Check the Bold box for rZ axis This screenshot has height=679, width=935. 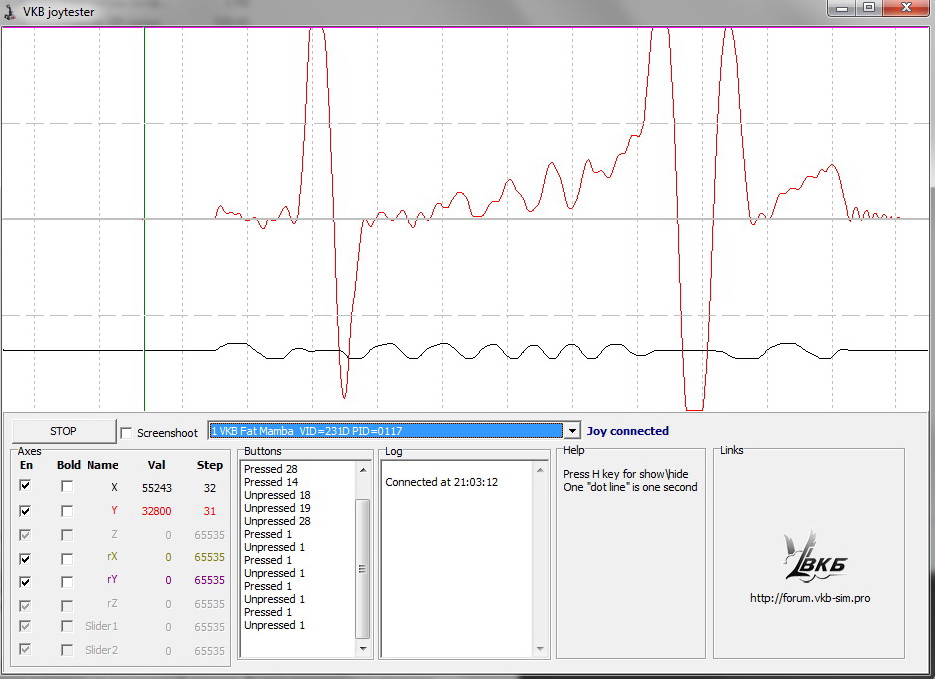coord(67,605)
